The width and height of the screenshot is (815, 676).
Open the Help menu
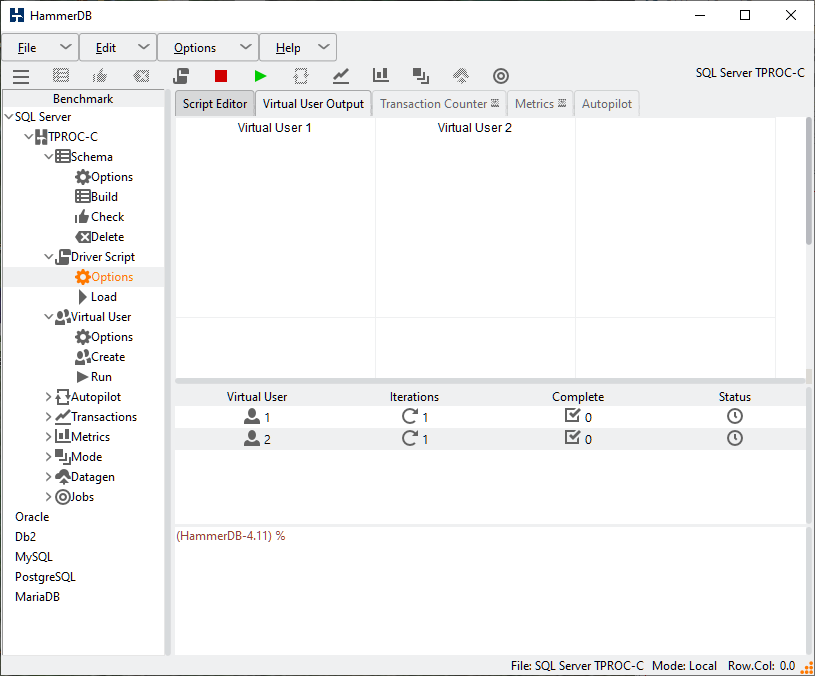point(298,48)
